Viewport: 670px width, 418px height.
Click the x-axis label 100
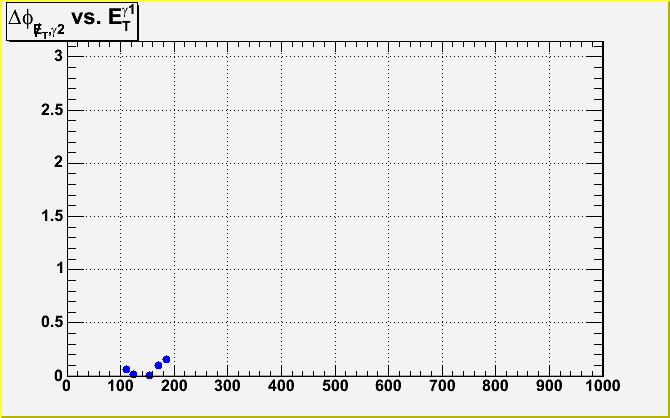(x=120, y=385)
